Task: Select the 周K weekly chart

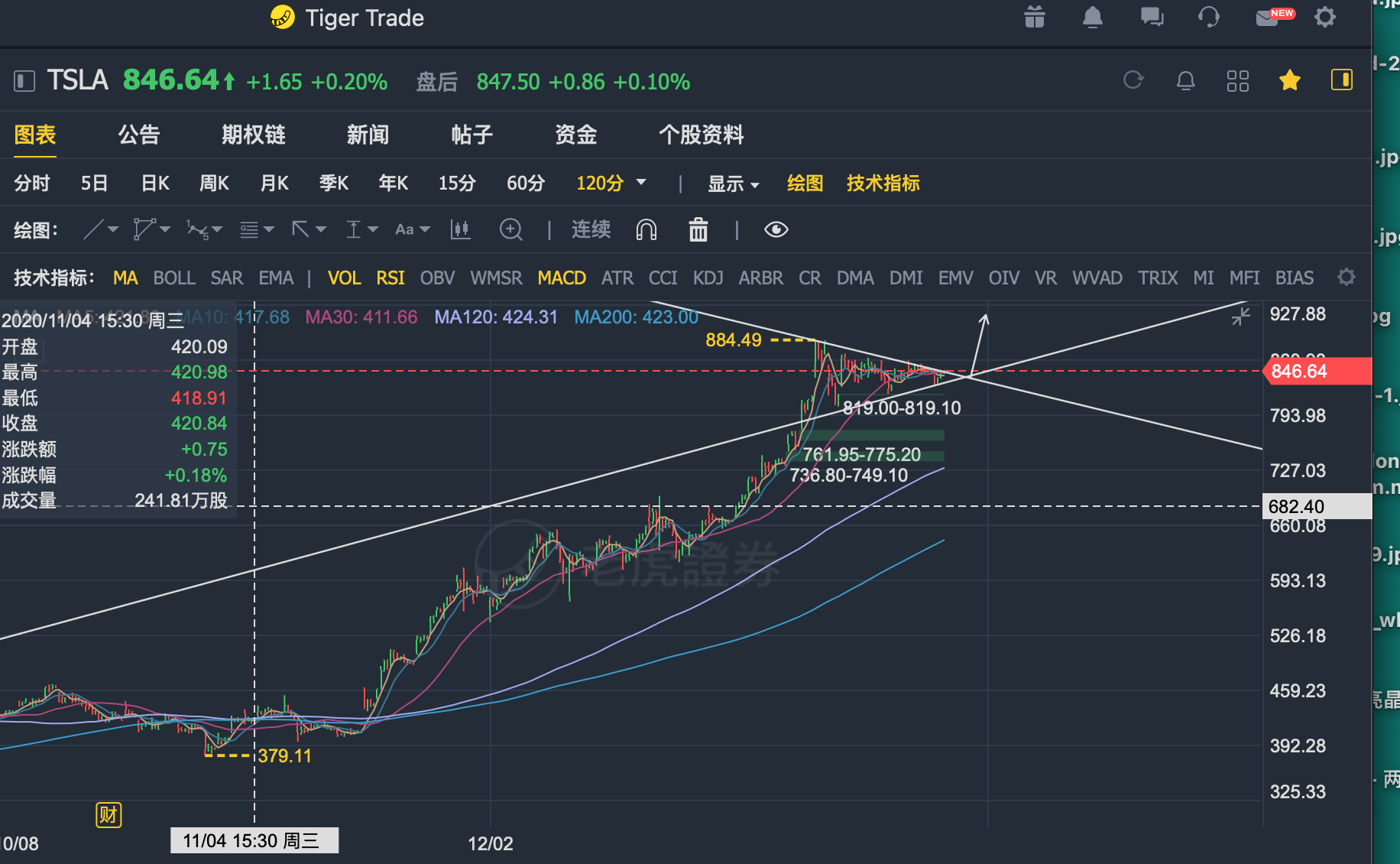Action: pos(215,184)
